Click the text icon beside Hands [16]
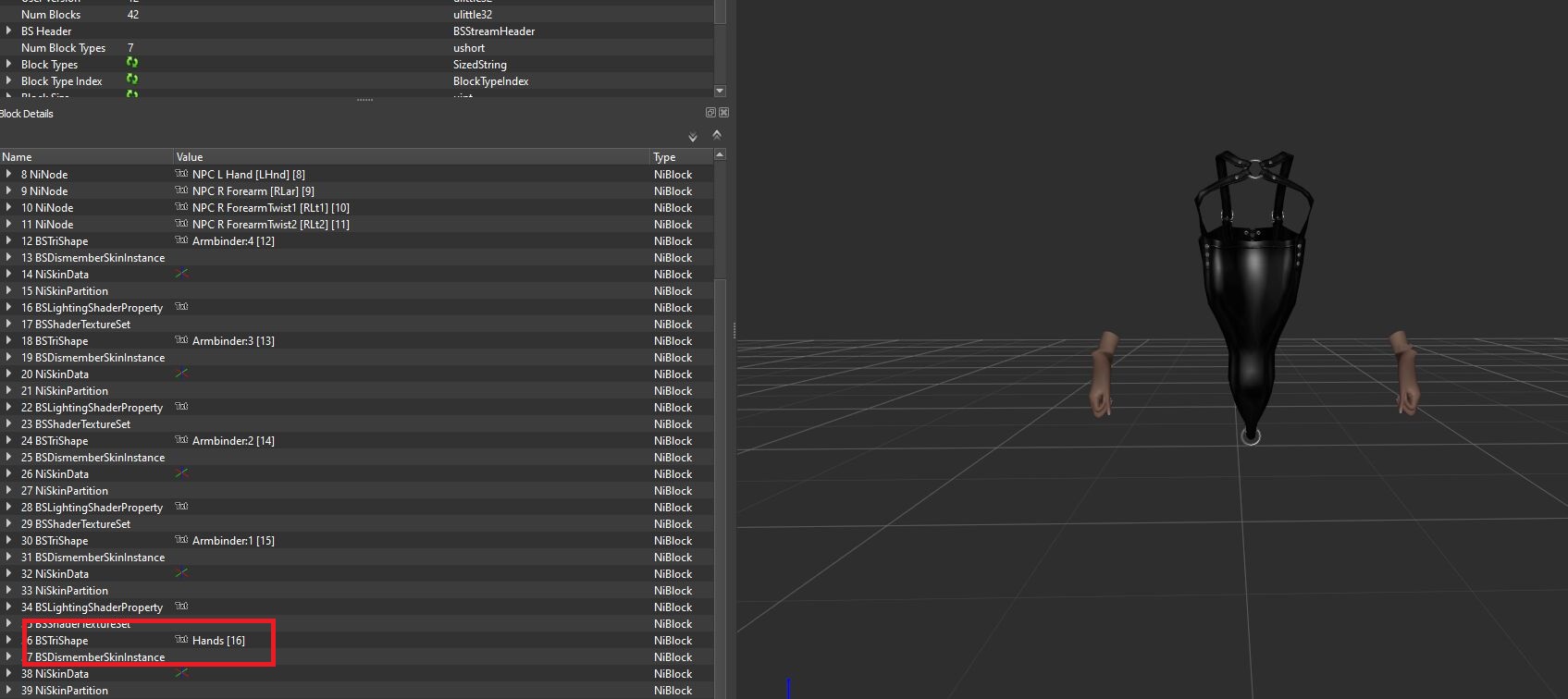The height and width of the screenshot is (699, 1568). [181, 639]
